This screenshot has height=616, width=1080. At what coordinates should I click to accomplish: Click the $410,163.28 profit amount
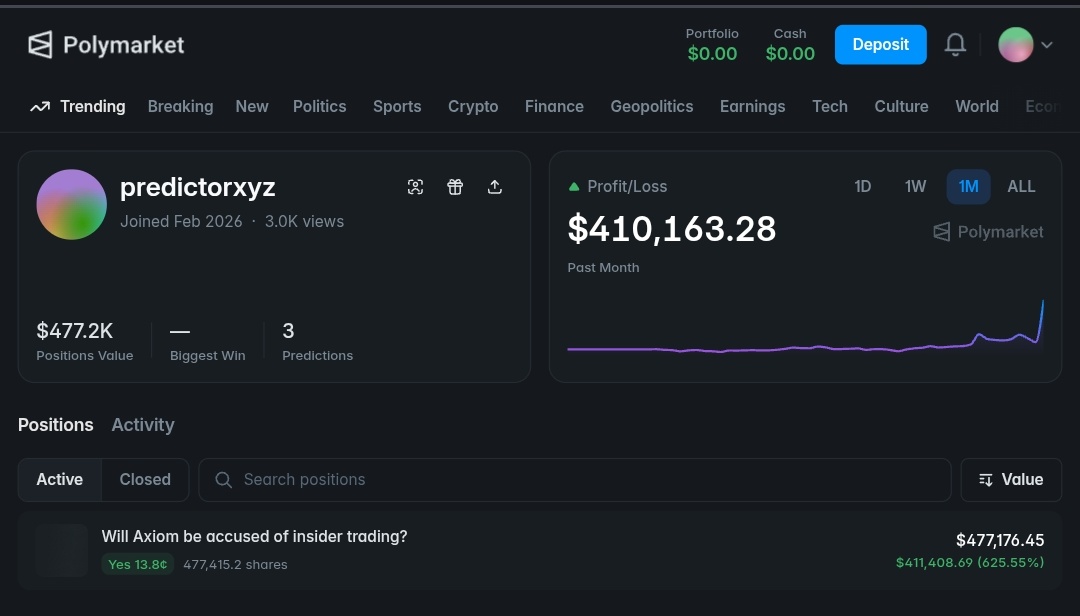pyautogui.click(x=672, y=229)
